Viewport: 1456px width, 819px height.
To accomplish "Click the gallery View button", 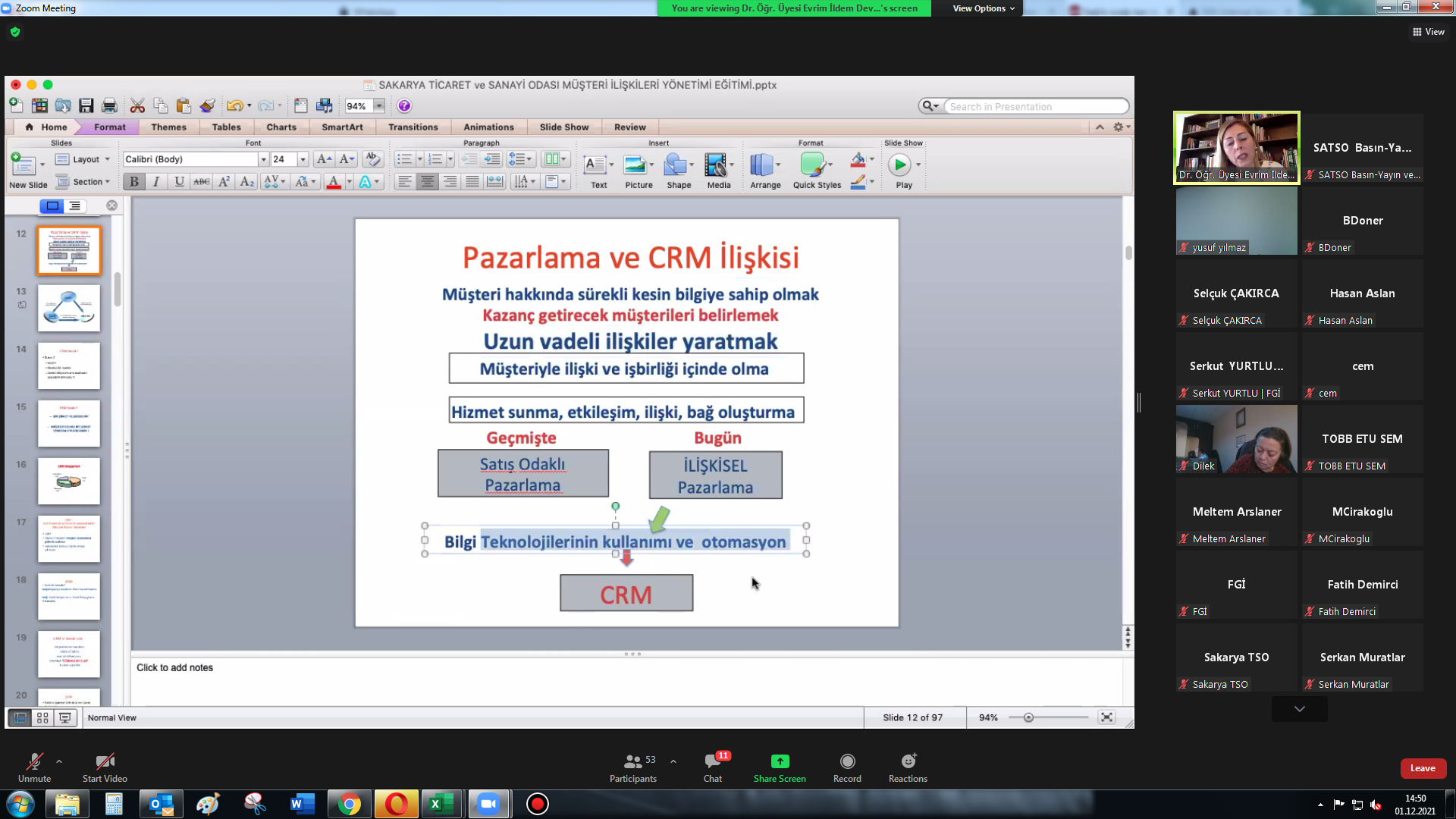I will coord(1428,32).
